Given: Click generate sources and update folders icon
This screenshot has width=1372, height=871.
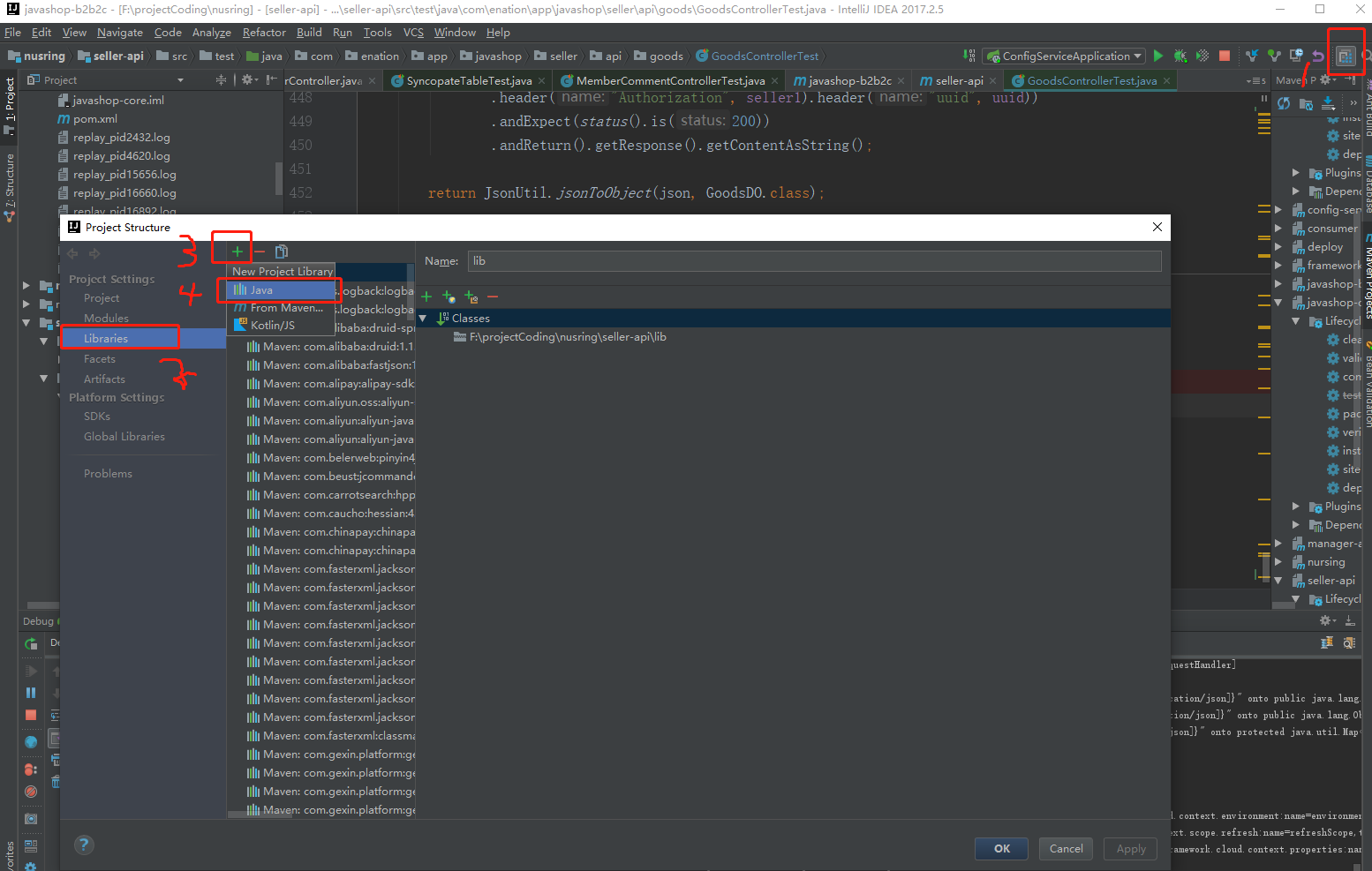Looking at the screenshot, I should [1306, 103].
